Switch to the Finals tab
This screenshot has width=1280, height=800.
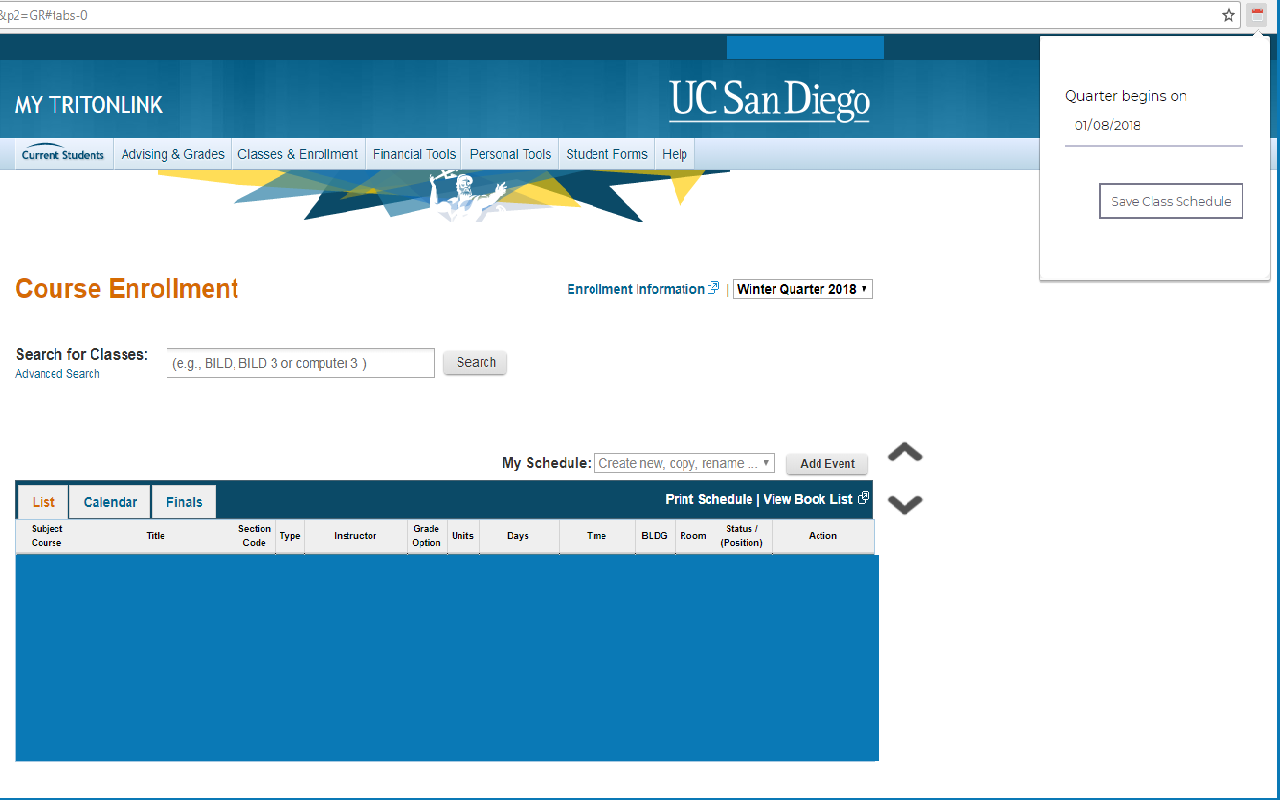[183, 501]
